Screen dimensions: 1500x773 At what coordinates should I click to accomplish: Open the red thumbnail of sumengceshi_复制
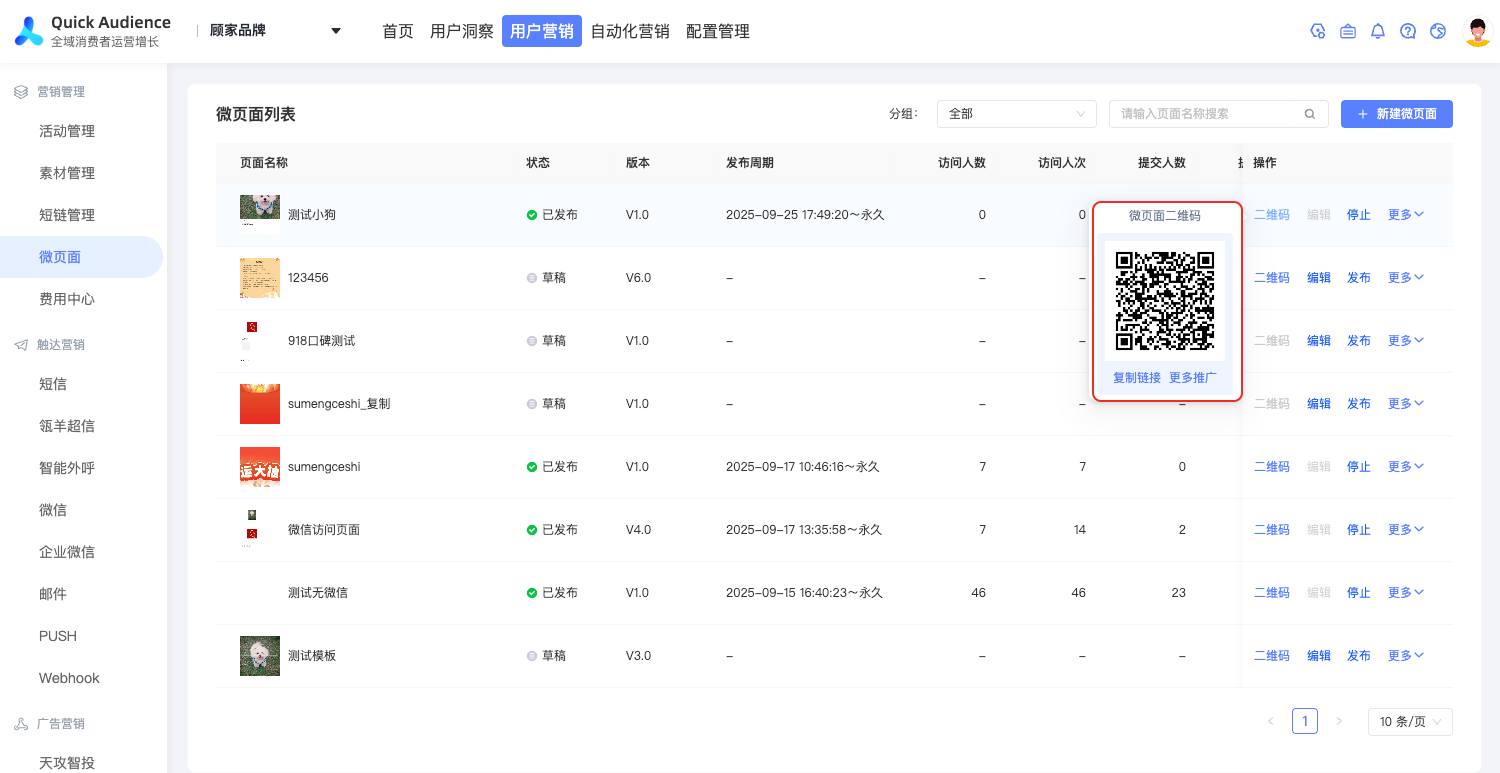260,404
